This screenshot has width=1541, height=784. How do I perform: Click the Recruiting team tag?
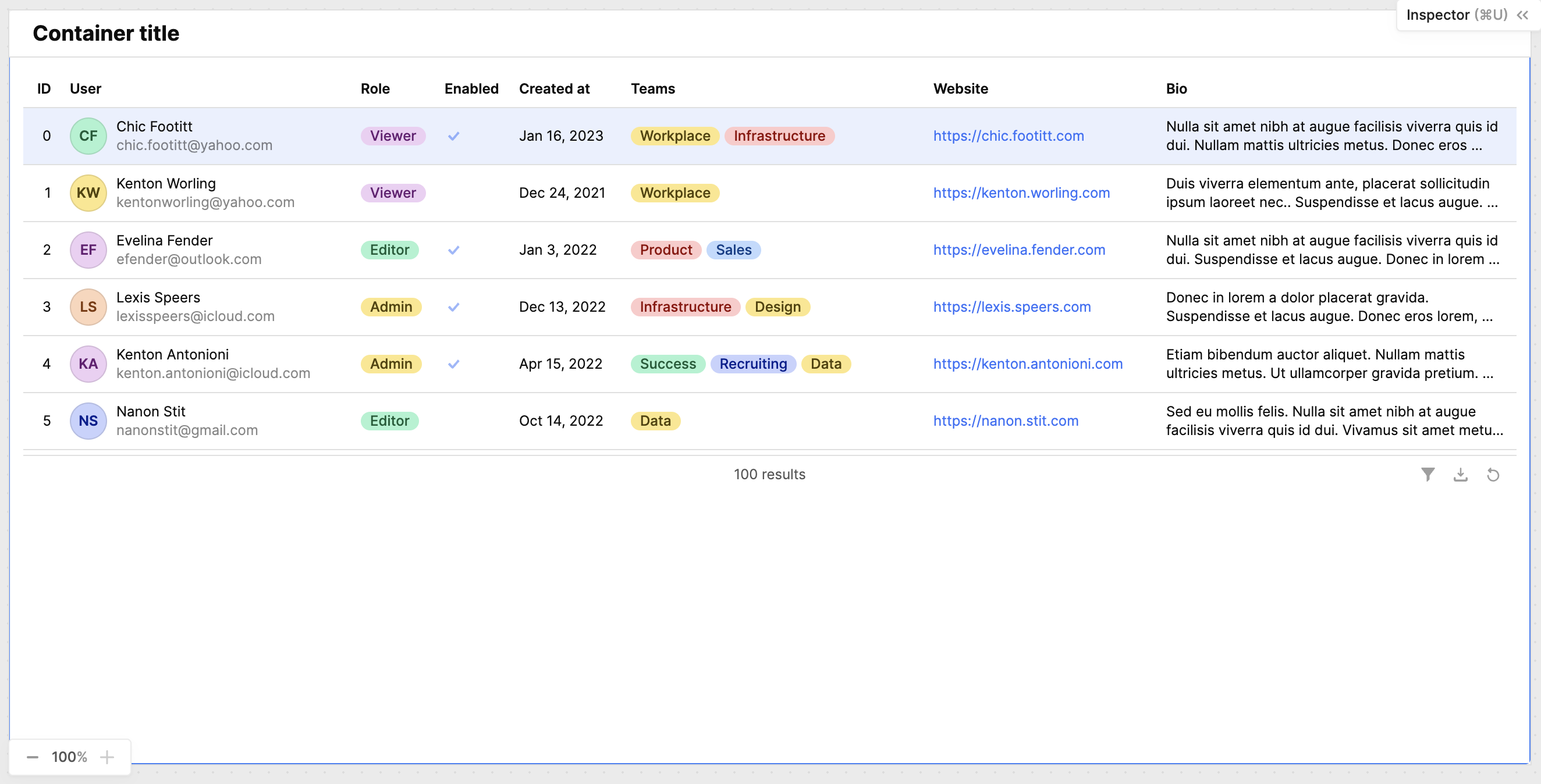752,364
